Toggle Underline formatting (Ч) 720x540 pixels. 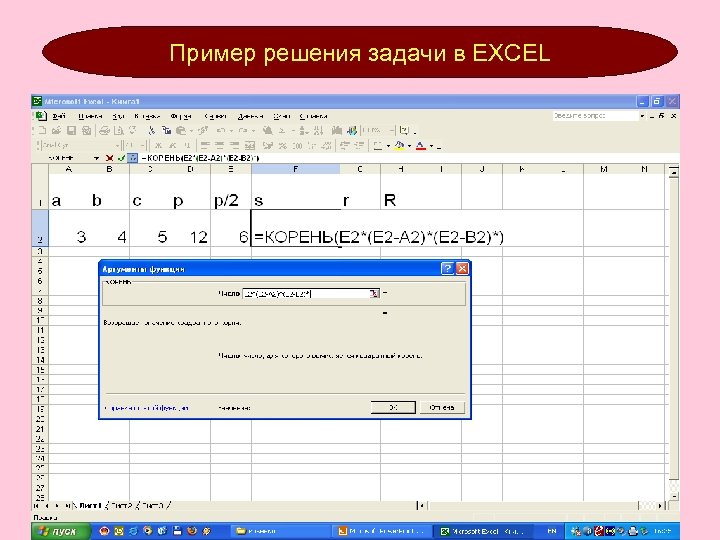click(187, 146)
